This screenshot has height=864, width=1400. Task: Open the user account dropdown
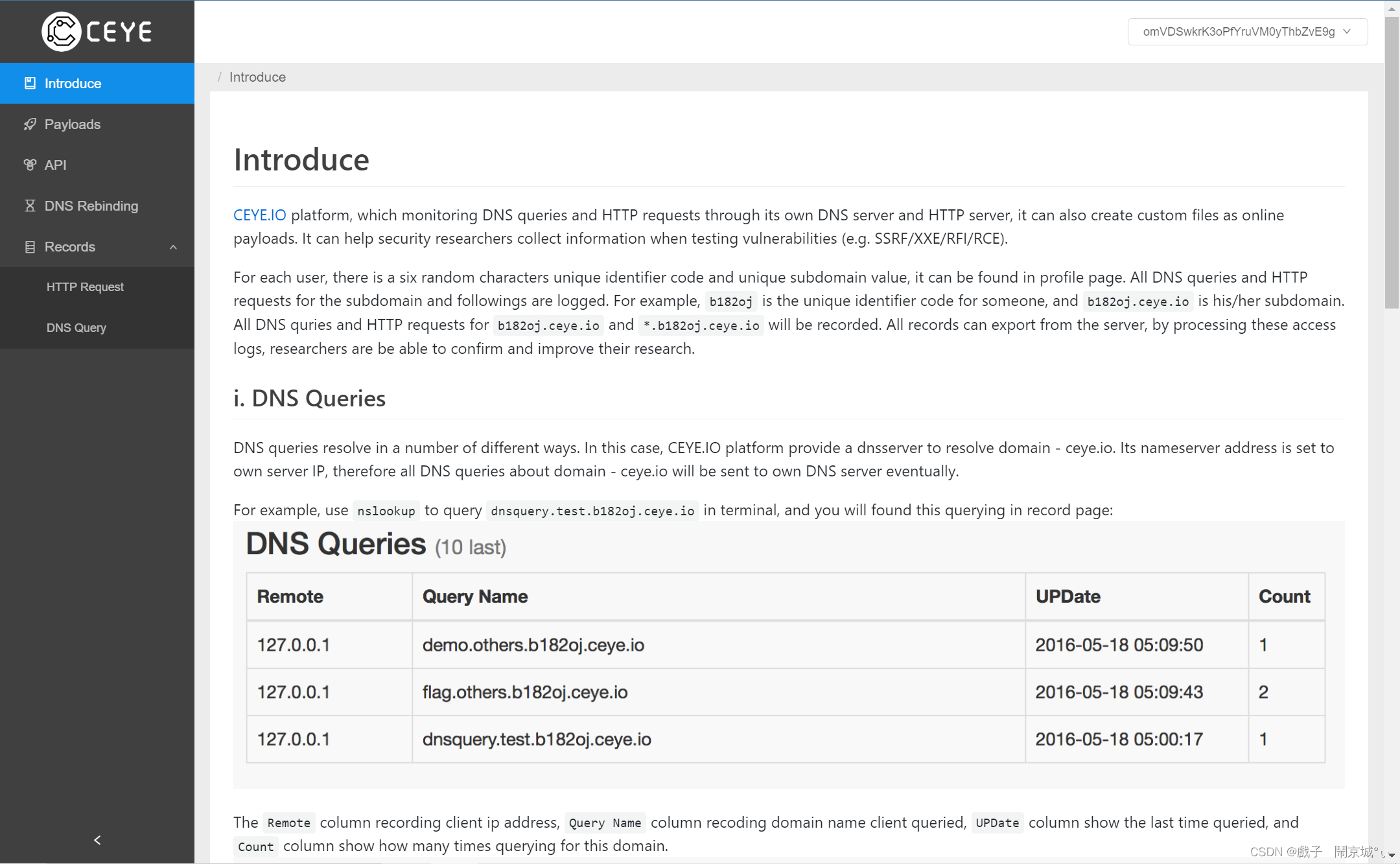[1238, 32]
